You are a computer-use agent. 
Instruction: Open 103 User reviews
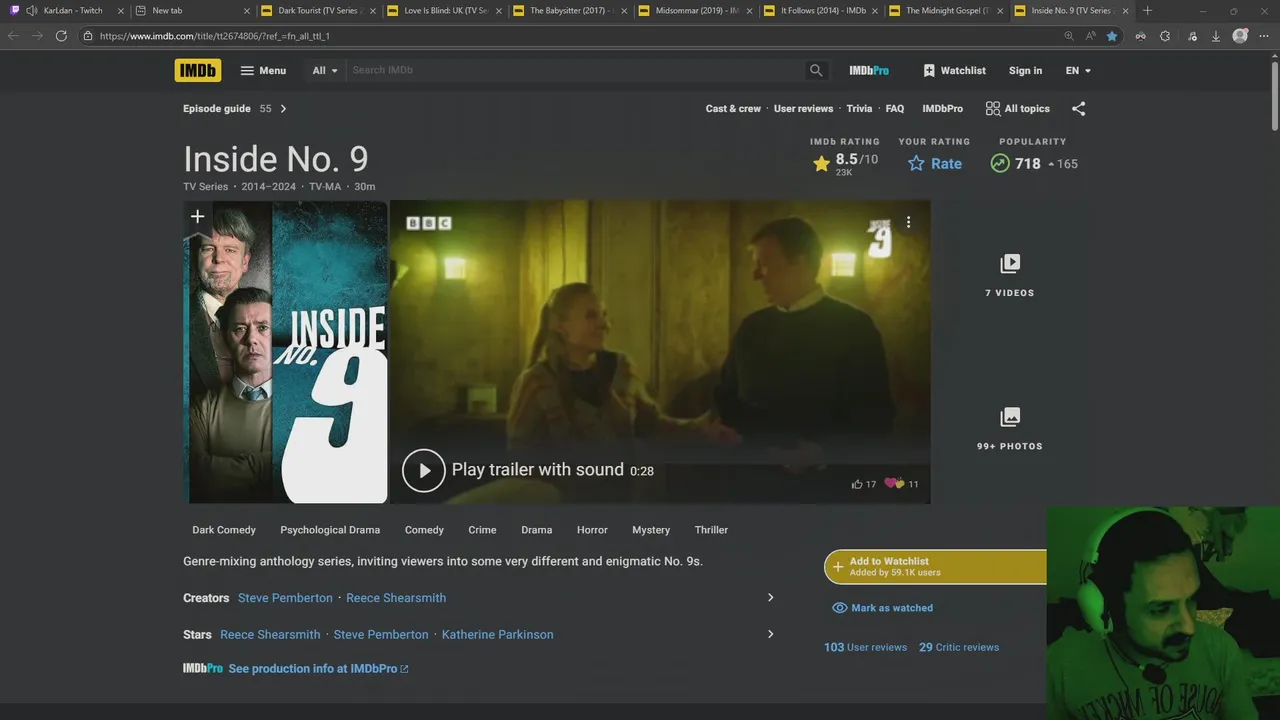pyautogui.click(x=865, y=647)
